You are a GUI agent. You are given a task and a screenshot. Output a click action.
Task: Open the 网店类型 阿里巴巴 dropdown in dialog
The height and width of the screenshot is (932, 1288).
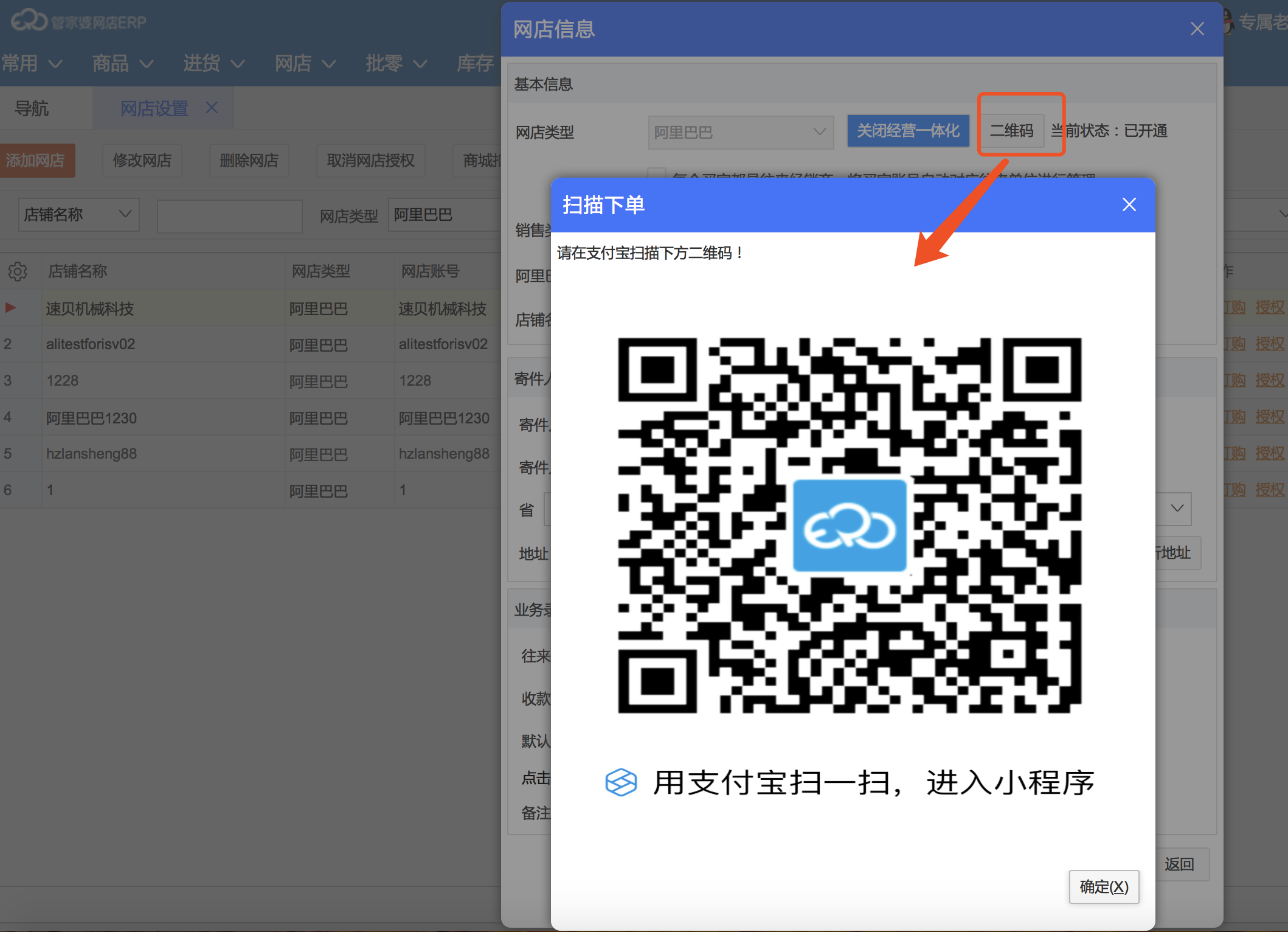[740, 132]
